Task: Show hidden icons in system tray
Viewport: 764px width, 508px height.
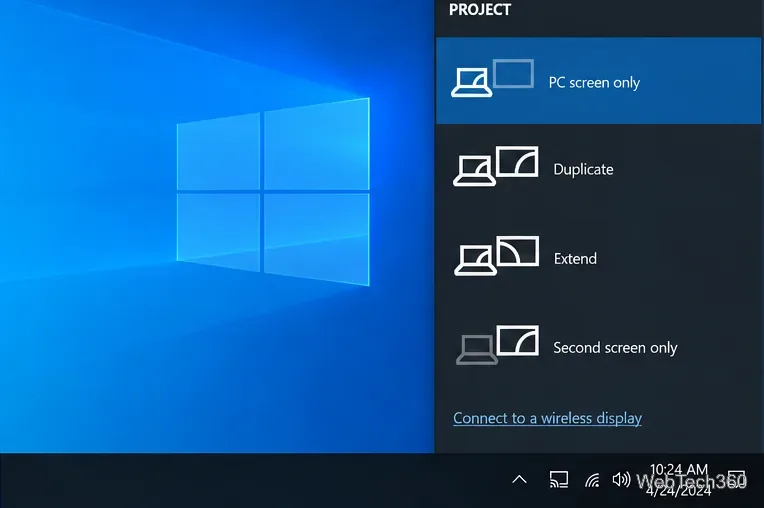Action: click(519, 480)
